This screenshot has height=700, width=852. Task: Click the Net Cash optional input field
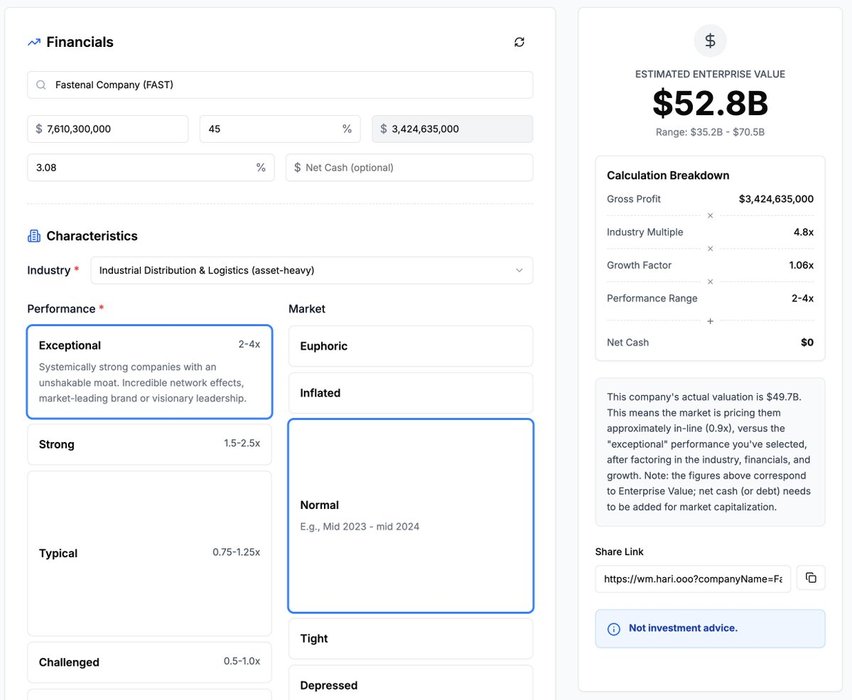tap(409, 167)
